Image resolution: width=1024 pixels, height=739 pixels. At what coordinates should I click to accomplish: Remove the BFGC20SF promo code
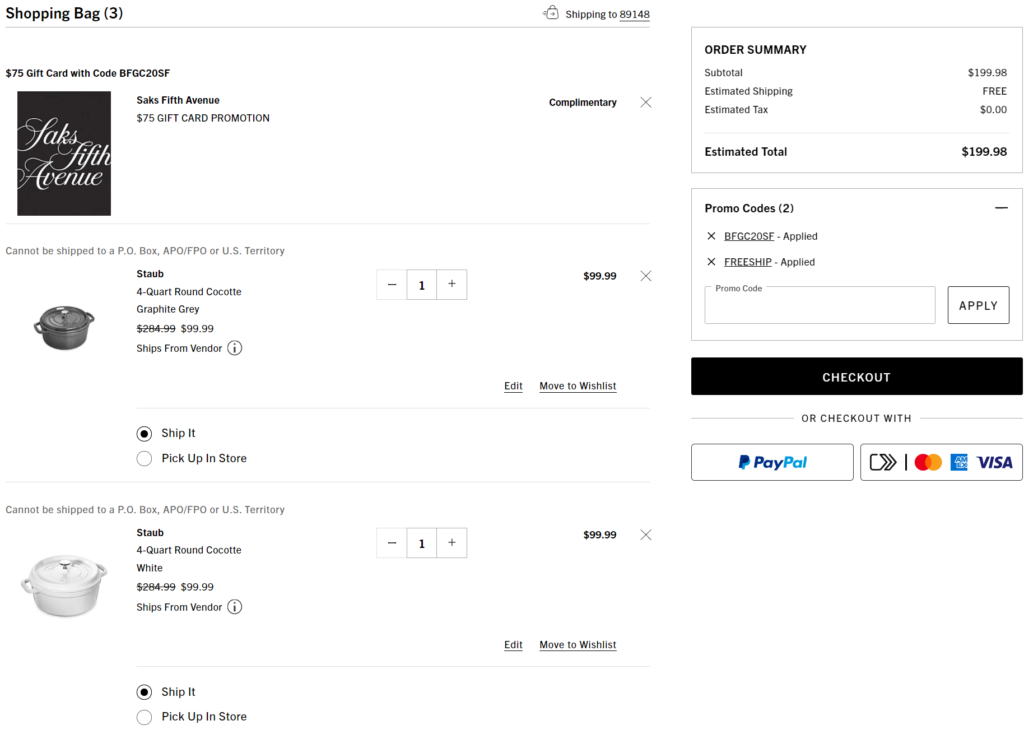711,236
